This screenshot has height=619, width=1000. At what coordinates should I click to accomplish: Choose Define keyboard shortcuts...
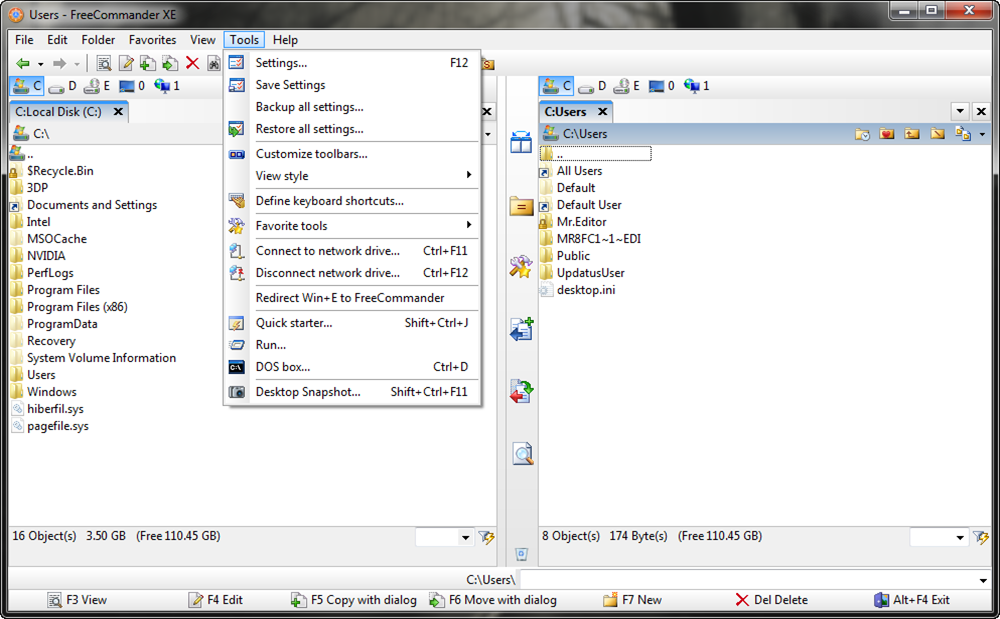click(352, 201)
